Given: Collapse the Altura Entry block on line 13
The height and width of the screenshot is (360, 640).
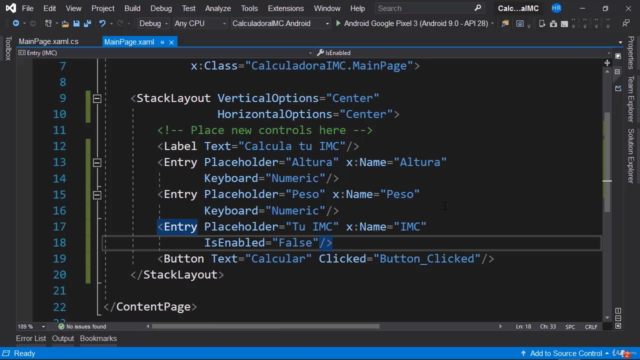Looking at the screenshot, I should pos(97,162).
